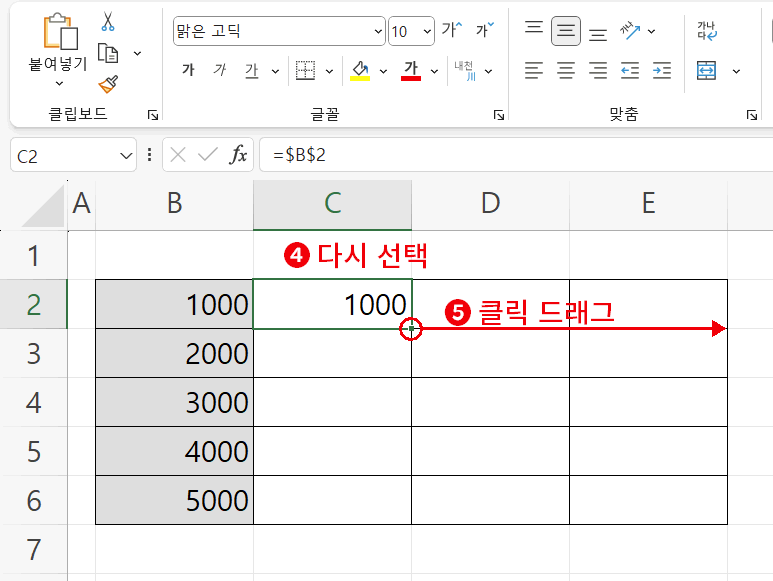
Task: Toggle wrap text 가나다 icon
Action: pos(707,31)
